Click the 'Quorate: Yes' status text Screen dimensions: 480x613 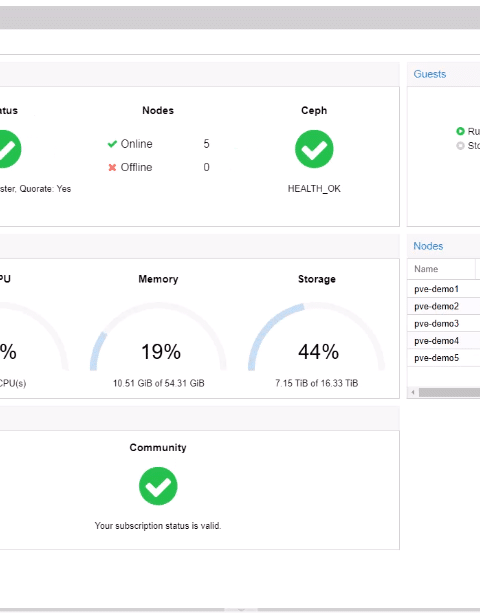45,189
